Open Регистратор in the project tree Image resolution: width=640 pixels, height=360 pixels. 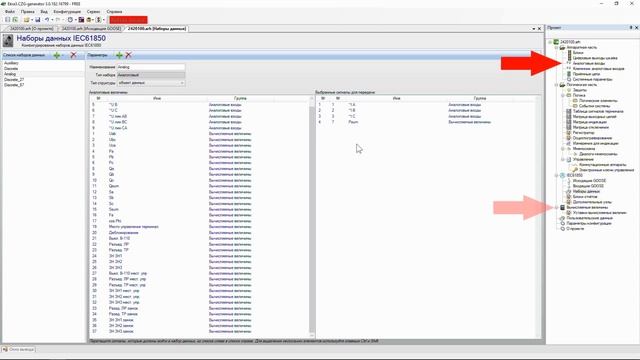click(583, 133)
